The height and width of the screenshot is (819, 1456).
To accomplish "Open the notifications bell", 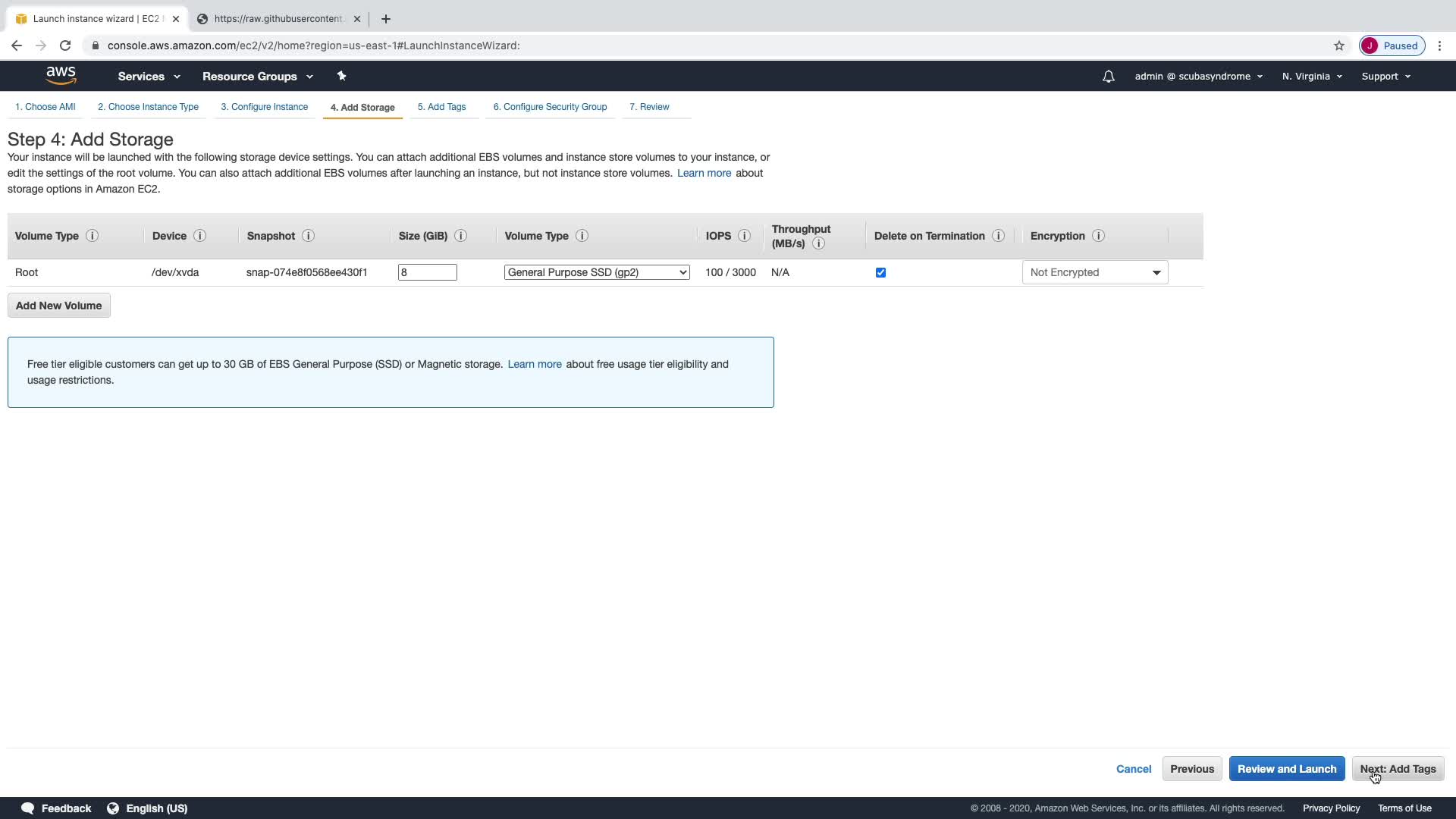I will (1108, 77).
